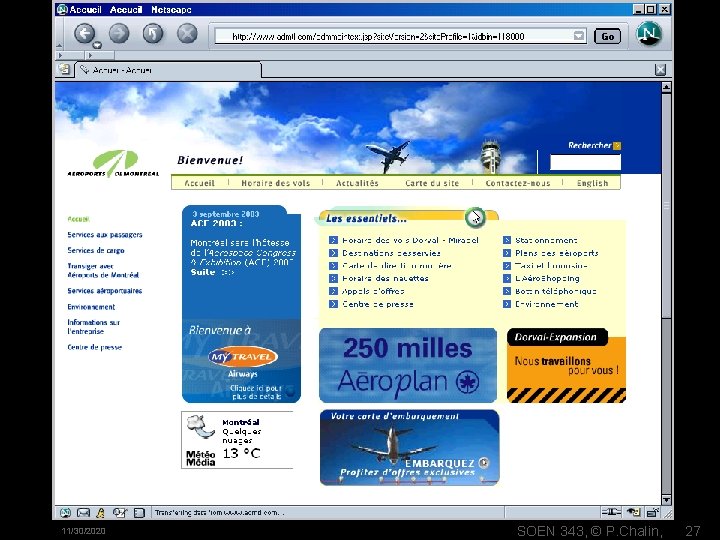720x540 pixels.
Task: Open Carte des directions routières link
Action: point(397,265)
